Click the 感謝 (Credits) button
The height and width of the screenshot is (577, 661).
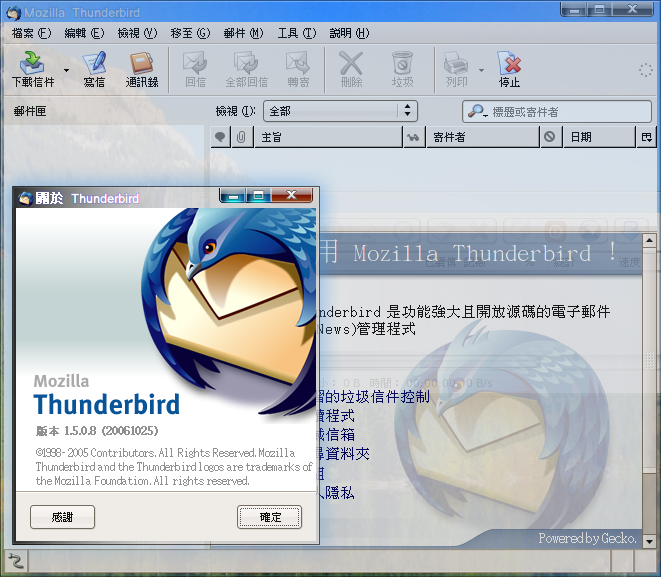63,517
